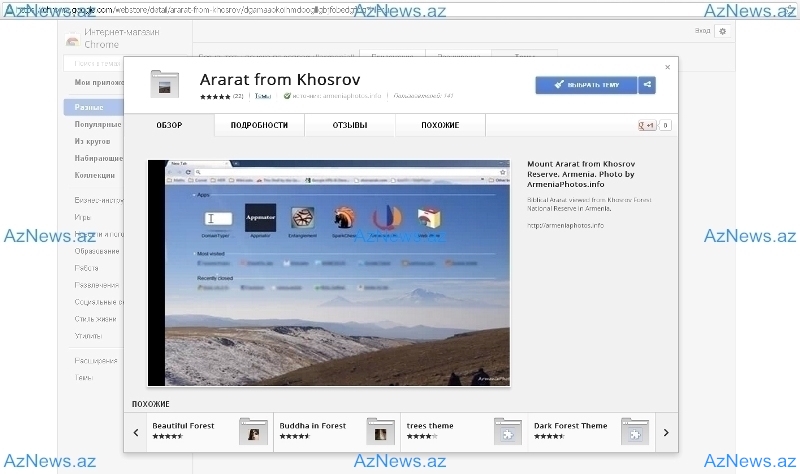
Task: Open the settings gear icon
Action: click(722, 31)
